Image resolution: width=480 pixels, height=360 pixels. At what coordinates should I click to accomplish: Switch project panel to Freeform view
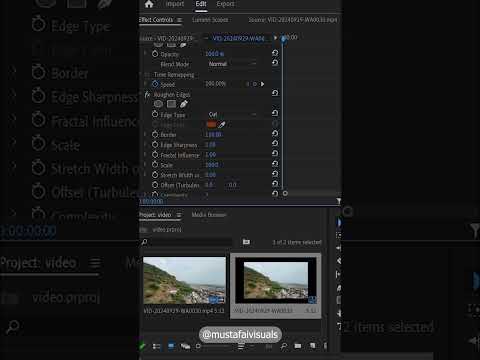[x=185, y=347]
